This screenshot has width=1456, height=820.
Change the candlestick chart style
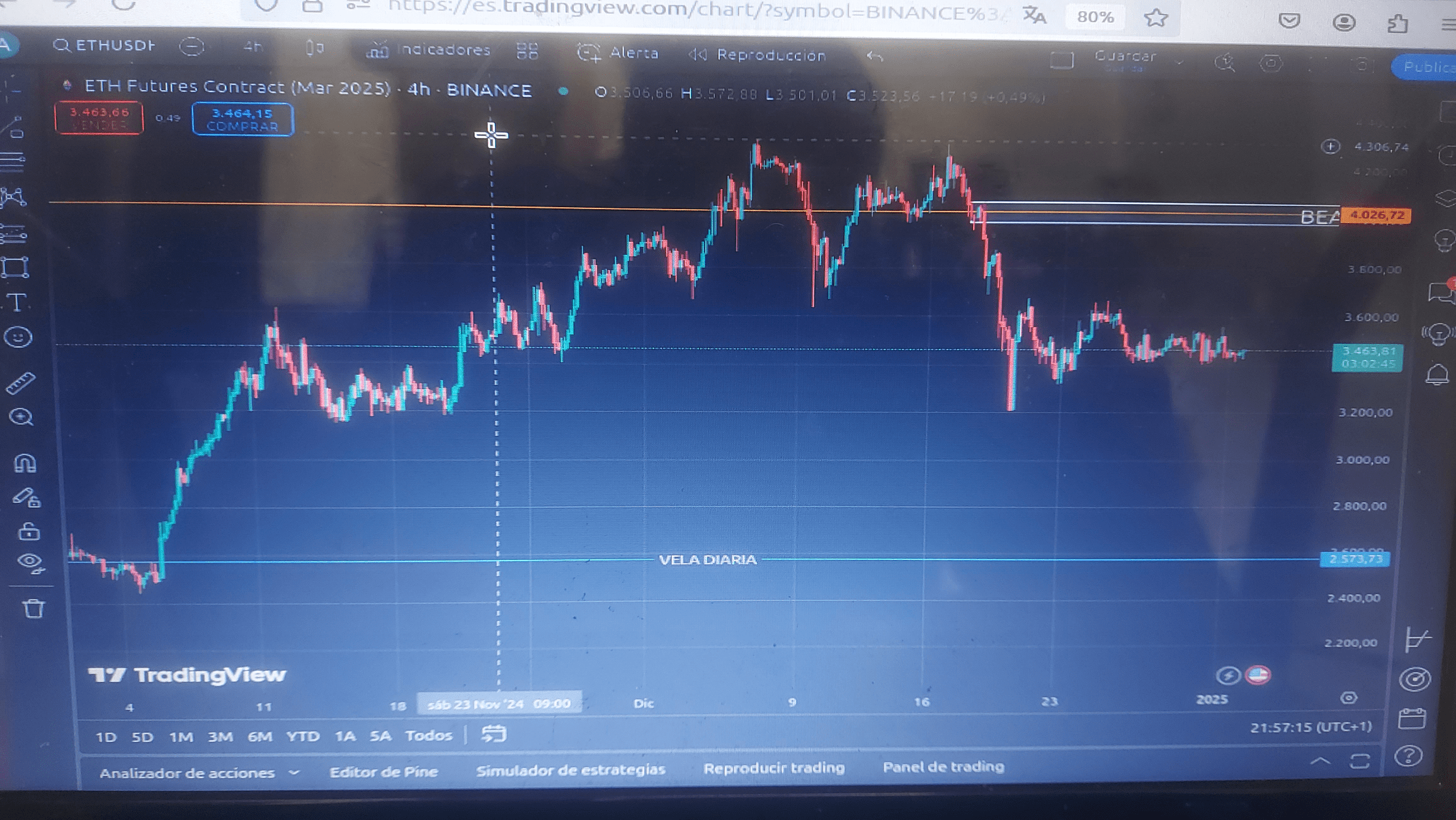[314, 48]
